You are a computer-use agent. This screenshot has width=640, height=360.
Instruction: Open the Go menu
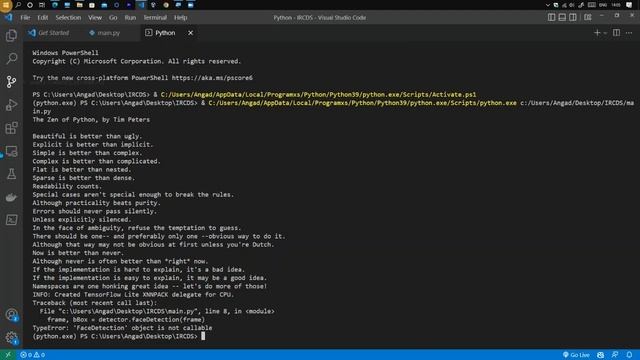[x=113, y=18]
